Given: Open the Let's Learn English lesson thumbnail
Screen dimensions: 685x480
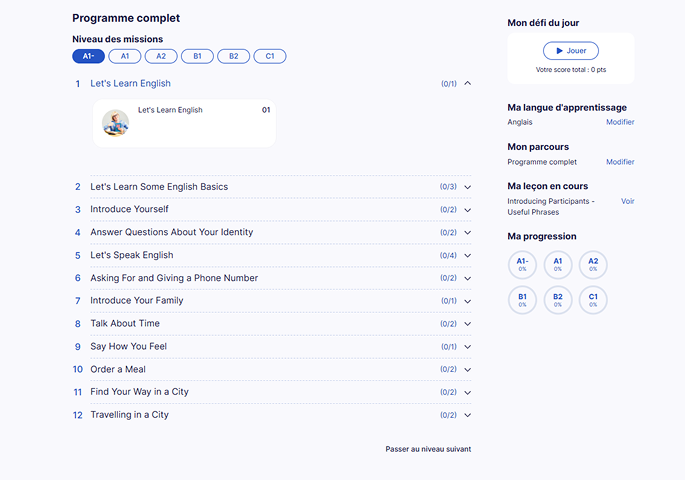Looking at the screenshot, I should [x=116, y=123].
